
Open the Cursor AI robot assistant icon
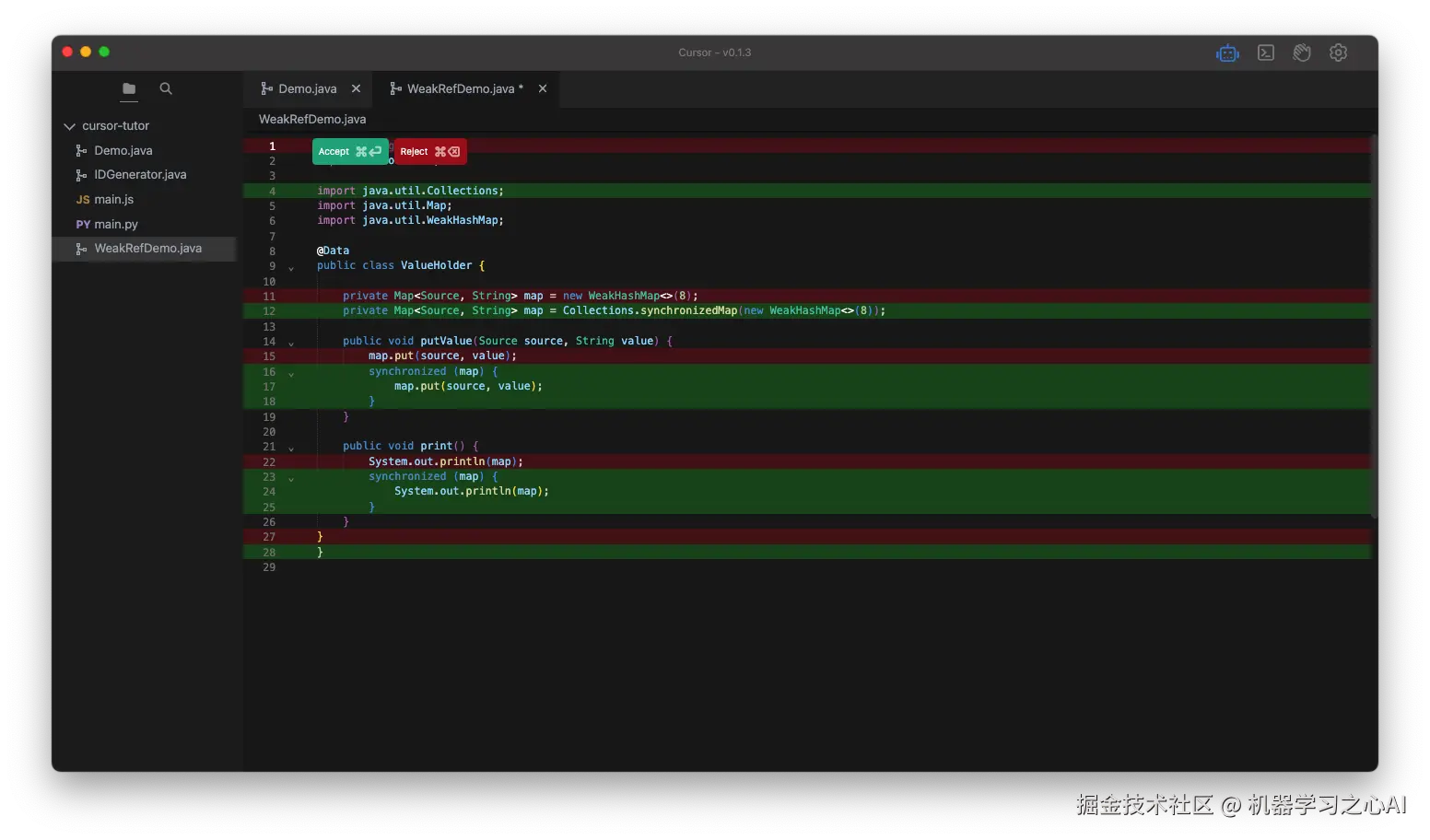1227,52
